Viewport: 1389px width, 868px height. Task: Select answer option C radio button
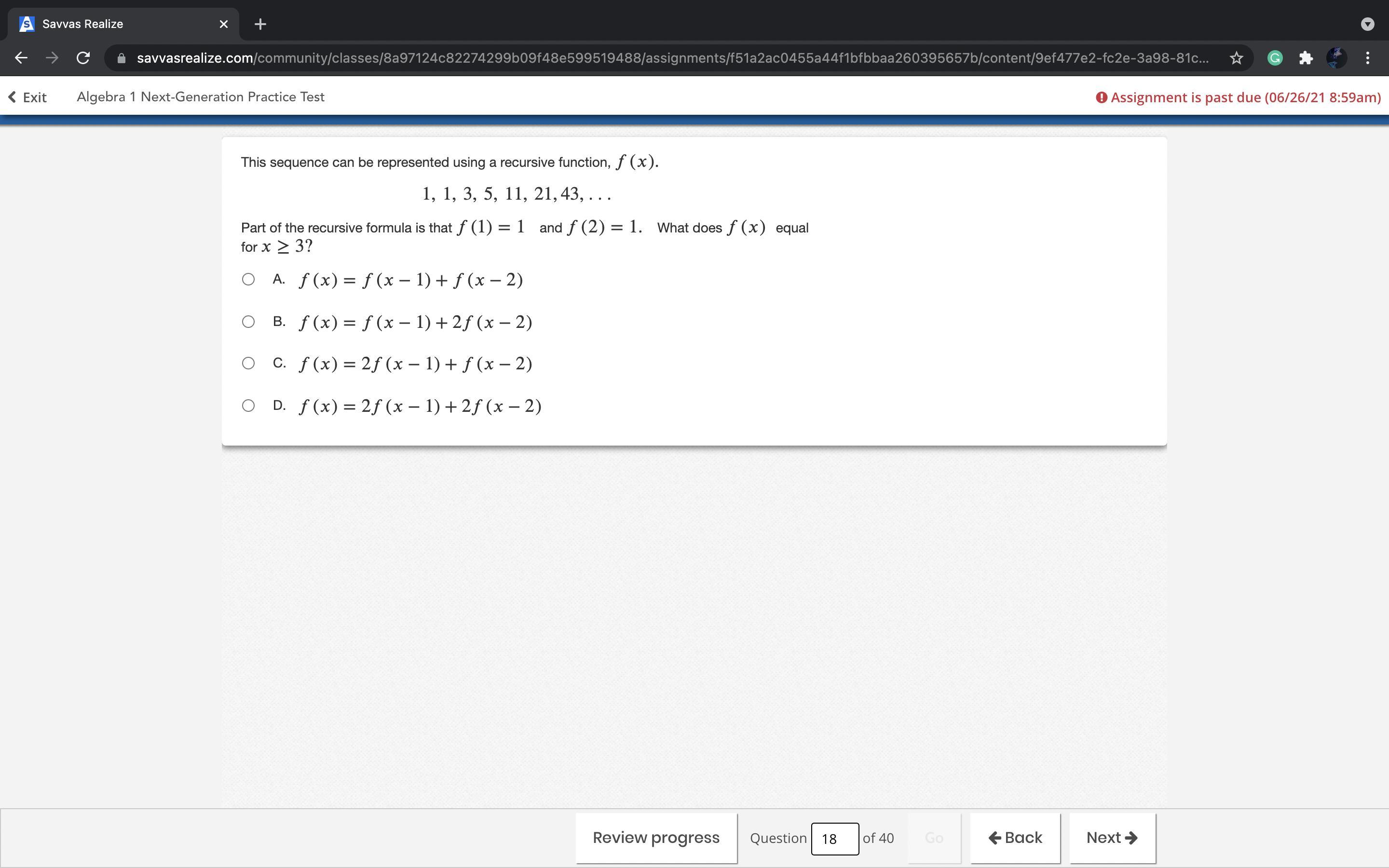[248, 364]
